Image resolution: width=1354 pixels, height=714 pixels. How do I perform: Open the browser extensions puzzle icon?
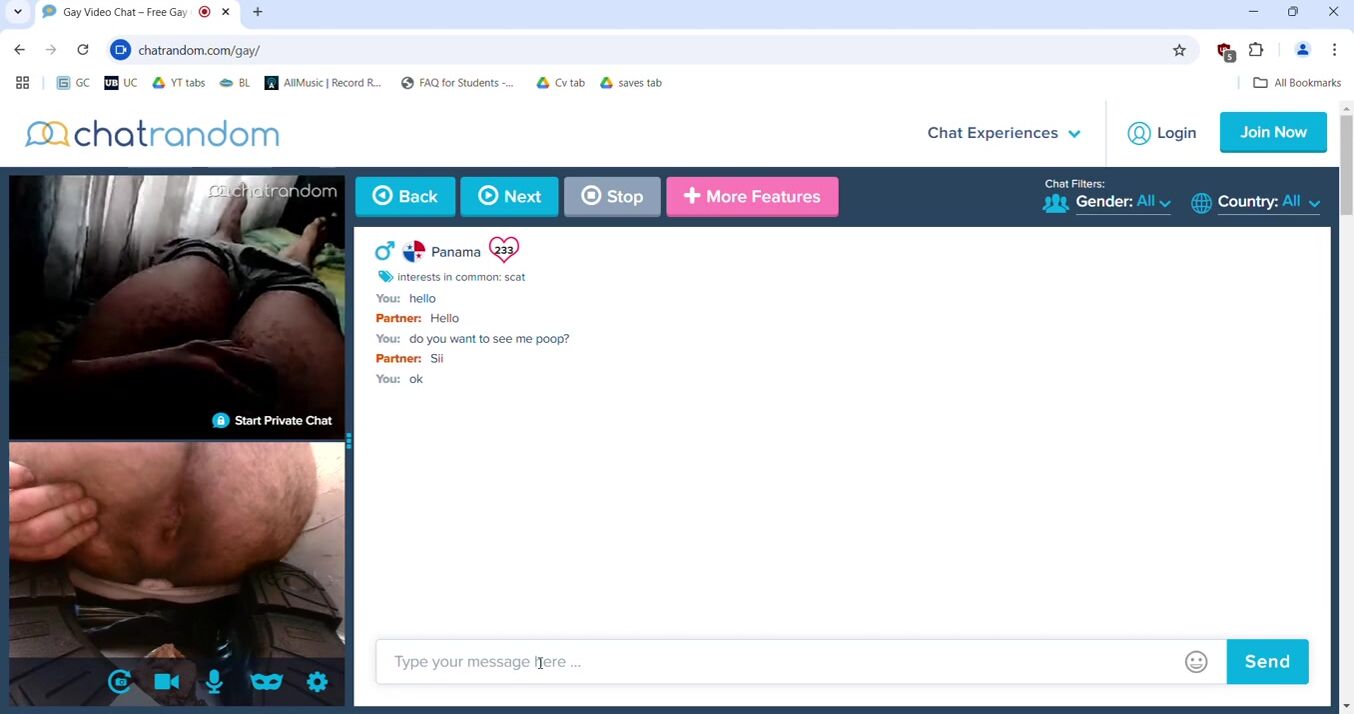[x=1257, y=50]
